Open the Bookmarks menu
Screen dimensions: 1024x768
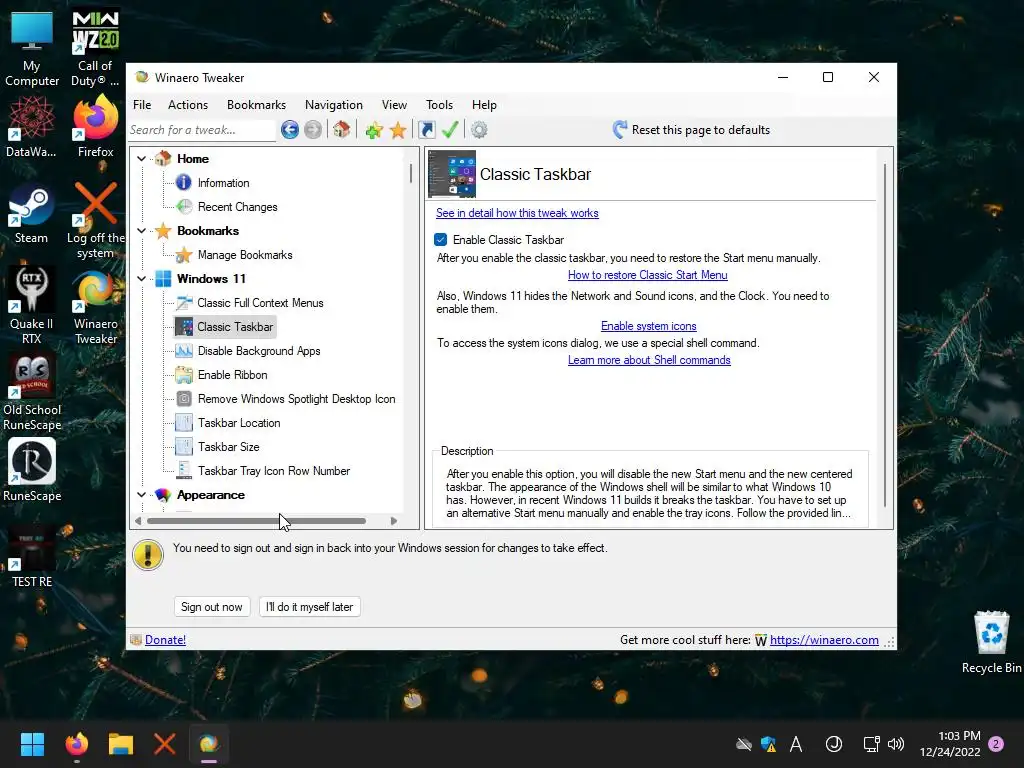[256, 104]
